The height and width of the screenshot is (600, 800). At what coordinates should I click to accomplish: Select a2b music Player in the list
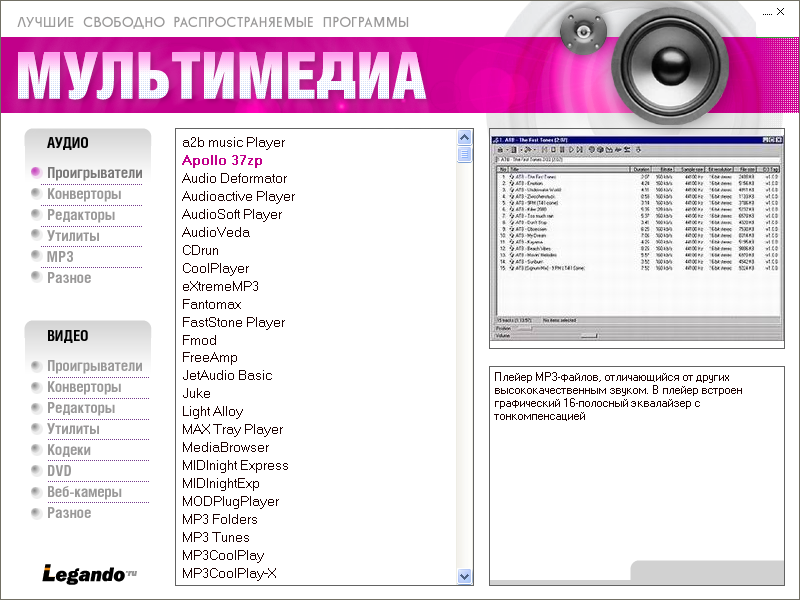(x=233, y=142)
